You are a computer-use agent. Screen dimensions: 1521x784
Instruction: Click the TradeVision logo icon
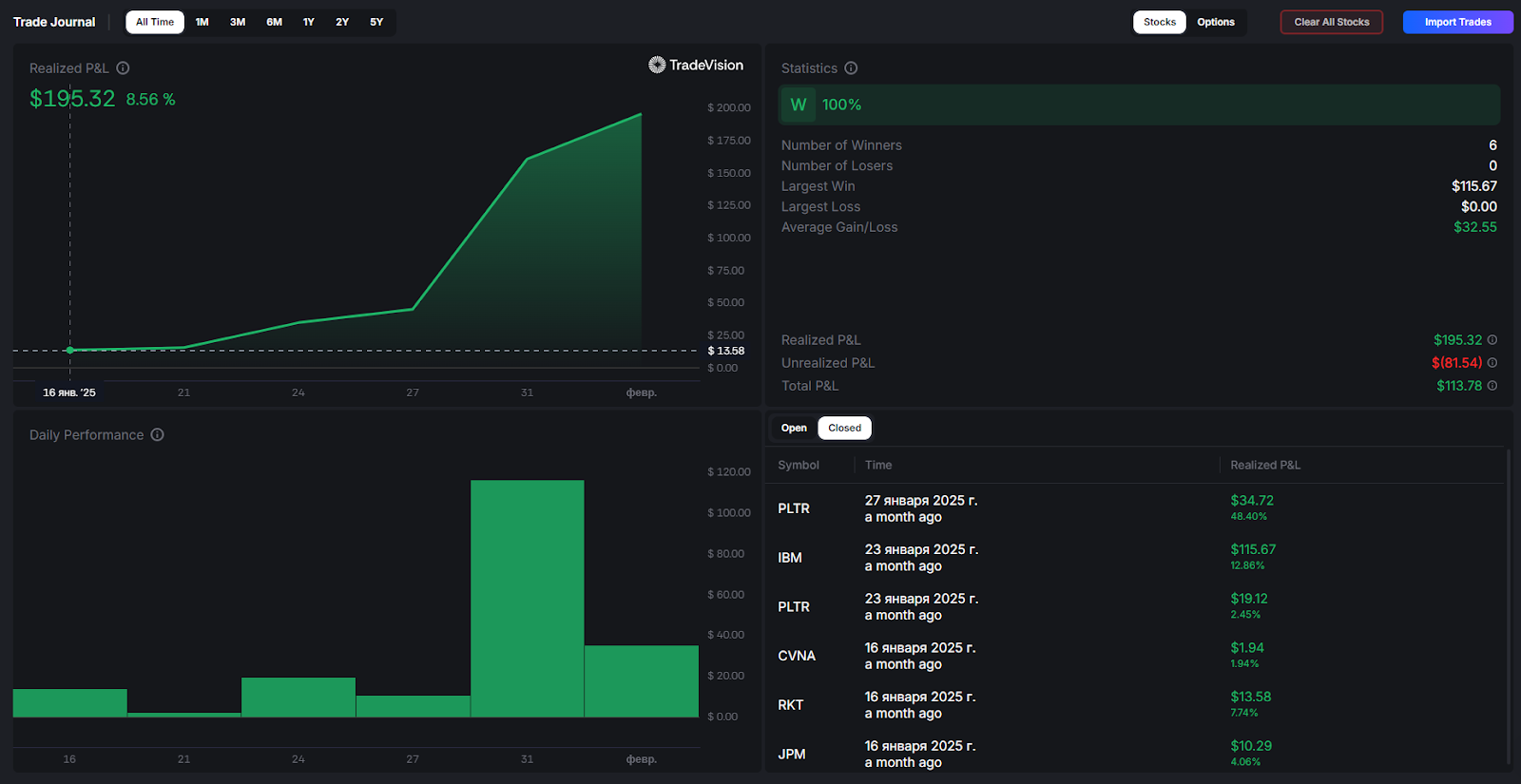tap(657, 65)
